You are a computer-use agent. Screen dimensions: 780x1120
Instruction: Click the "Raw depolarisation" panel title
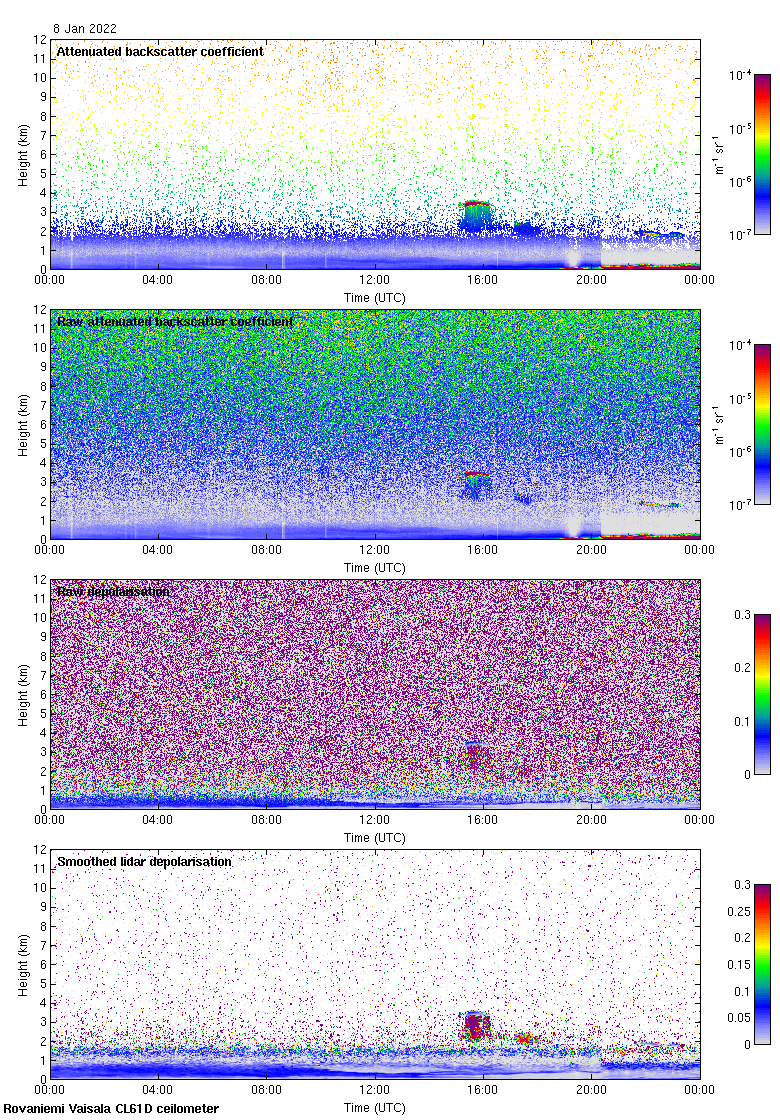click(113, 591)
